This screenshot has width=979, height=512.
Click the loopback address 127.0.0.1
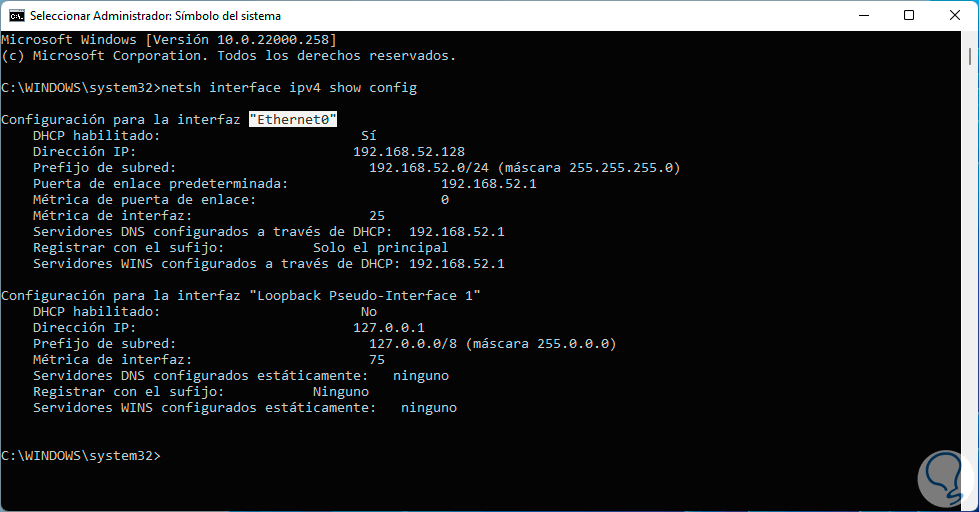point(389,327)
